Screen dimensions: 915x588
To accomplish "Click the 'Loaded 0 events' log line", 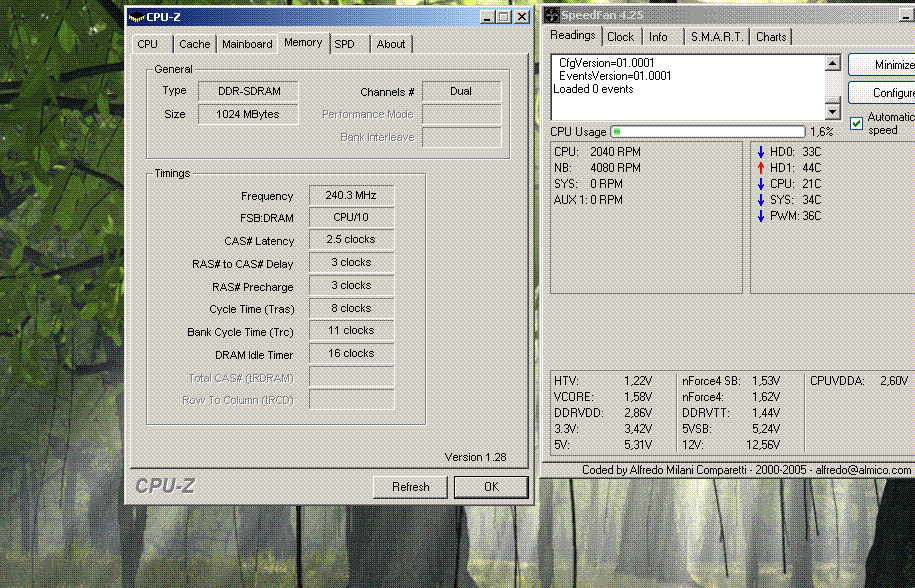I will [x=593, y=89].
